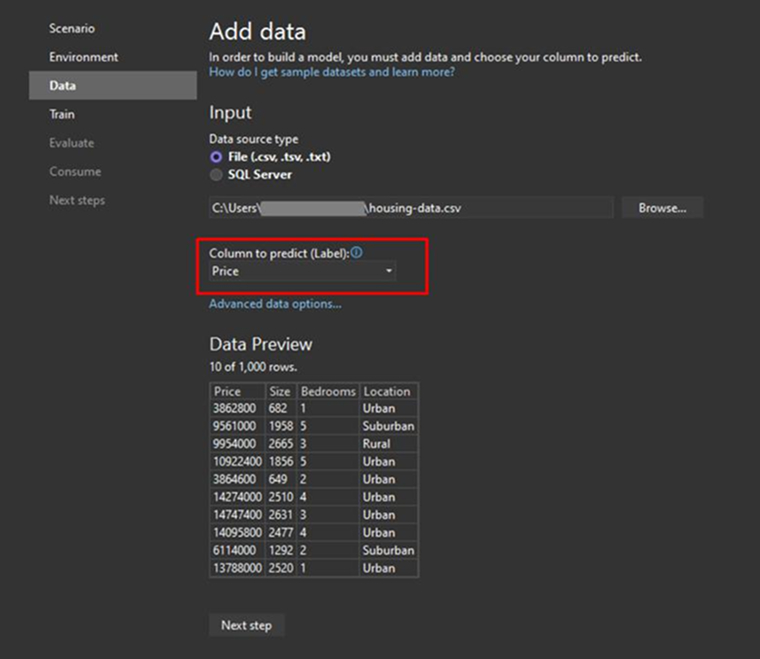Click the Size cell 2477
Screen dimensions: 760x659
(281, 533)
